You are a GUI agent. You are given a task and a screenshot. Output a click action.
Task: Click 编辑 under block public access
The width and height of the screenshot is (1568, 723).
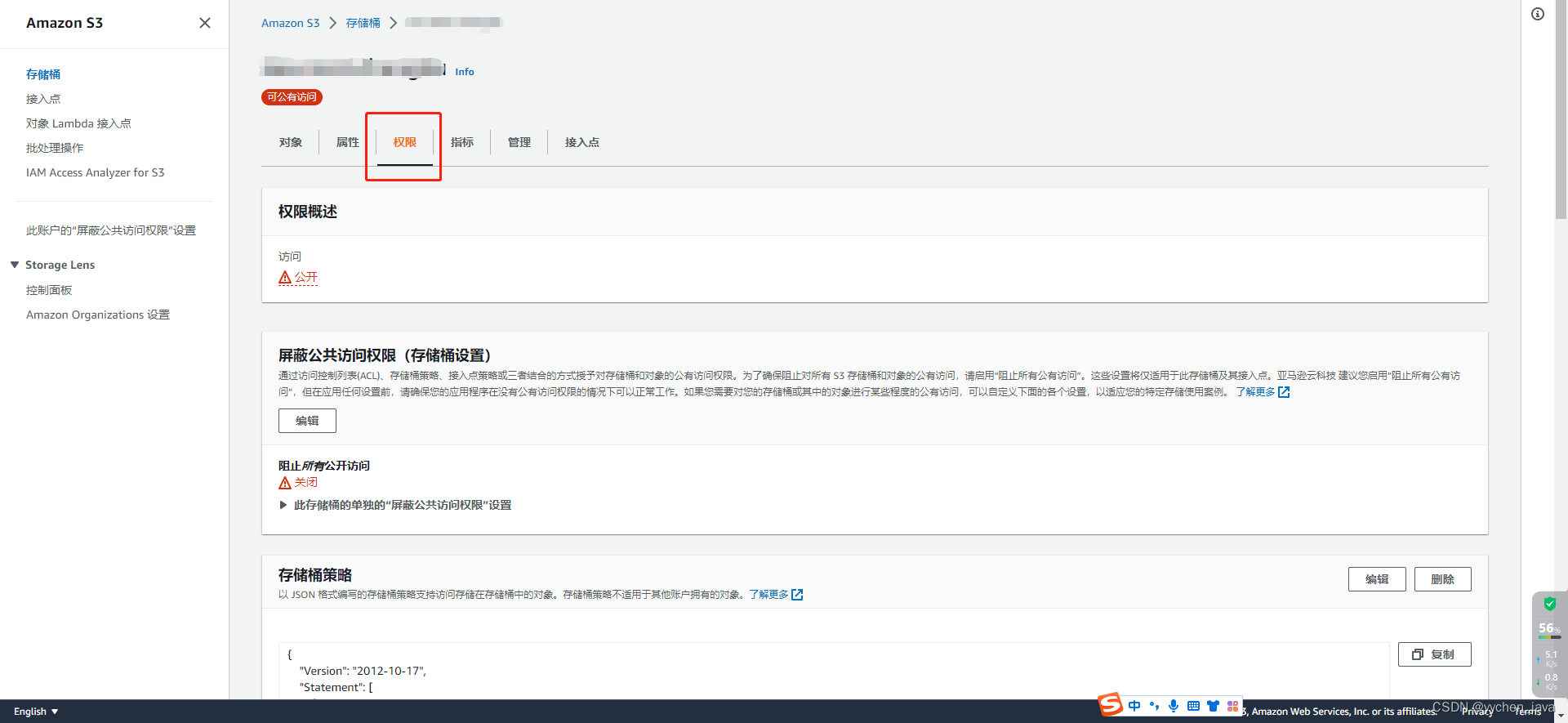pyautogui.click(x=307, y=421)
